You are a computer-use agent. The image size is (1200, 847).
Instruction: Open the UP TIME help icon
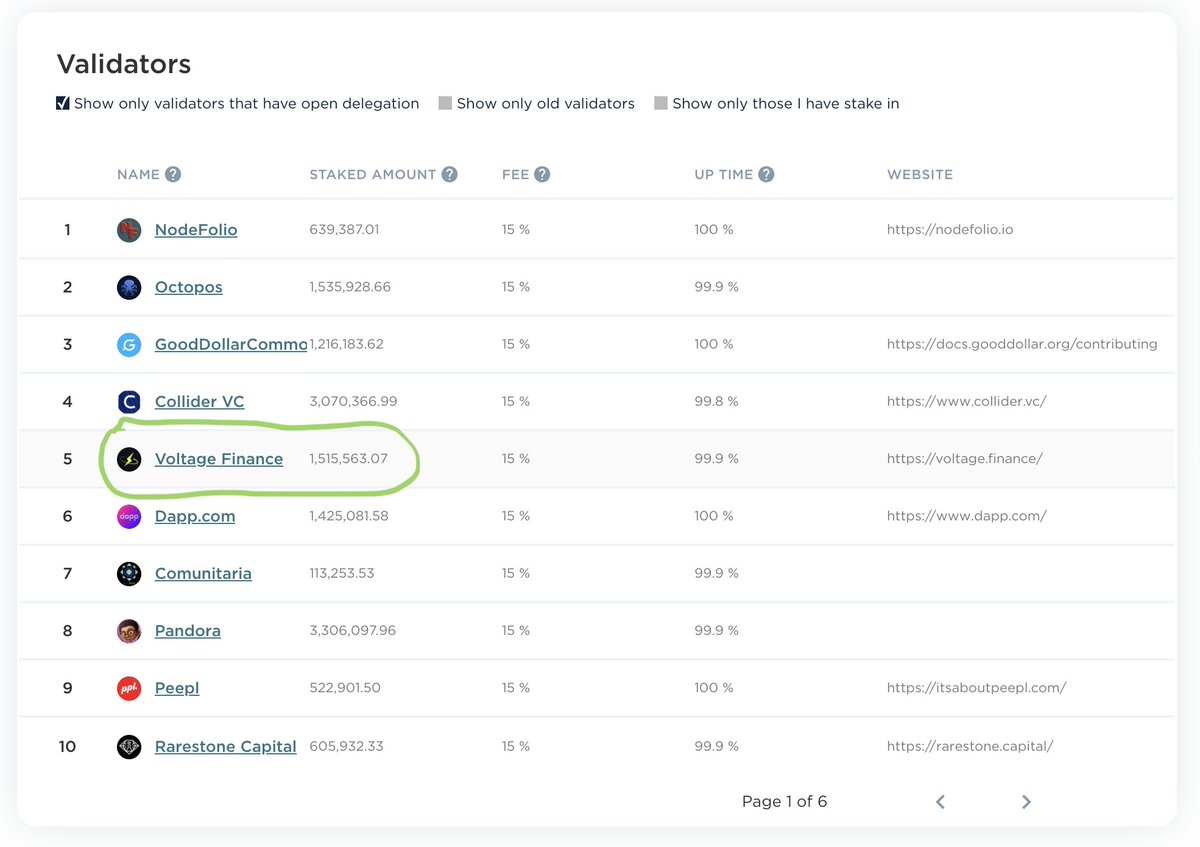(766, 174)
